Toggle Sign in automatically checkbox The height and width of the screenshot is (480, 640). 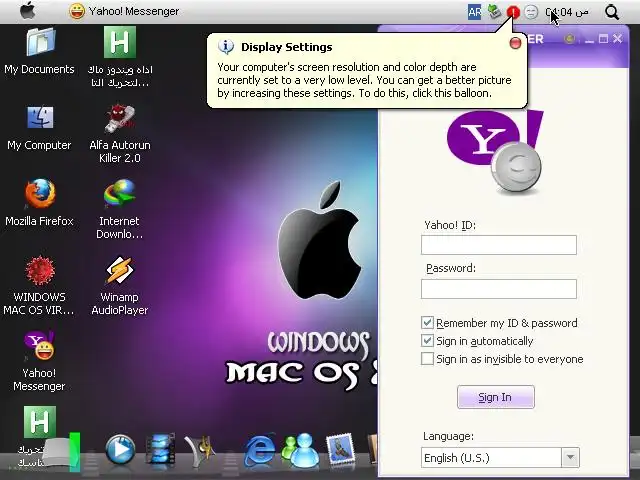pos(427,341)
